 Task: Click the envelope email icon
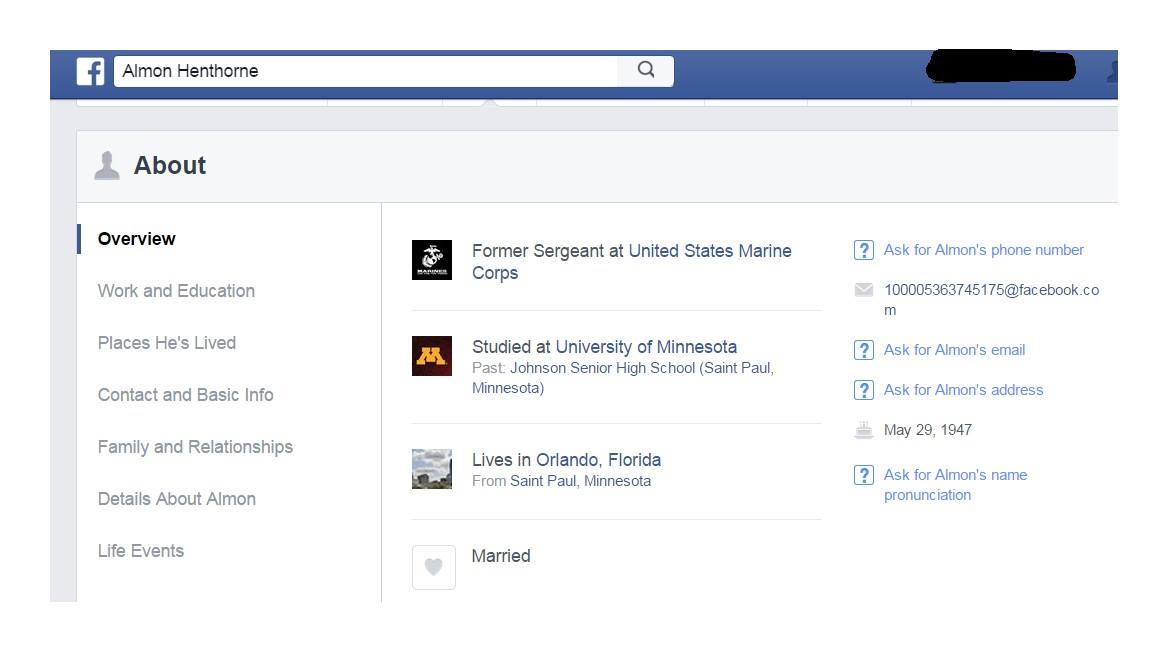(x=863, y=290)
